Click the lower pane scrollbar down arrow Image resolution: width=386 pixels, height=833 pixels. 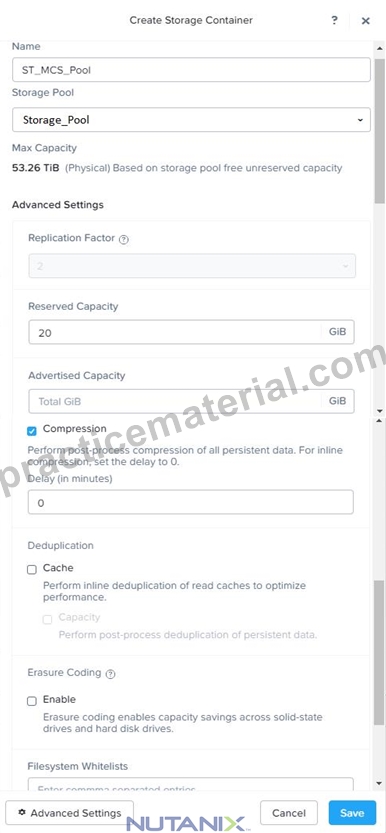tap(379, 784)
